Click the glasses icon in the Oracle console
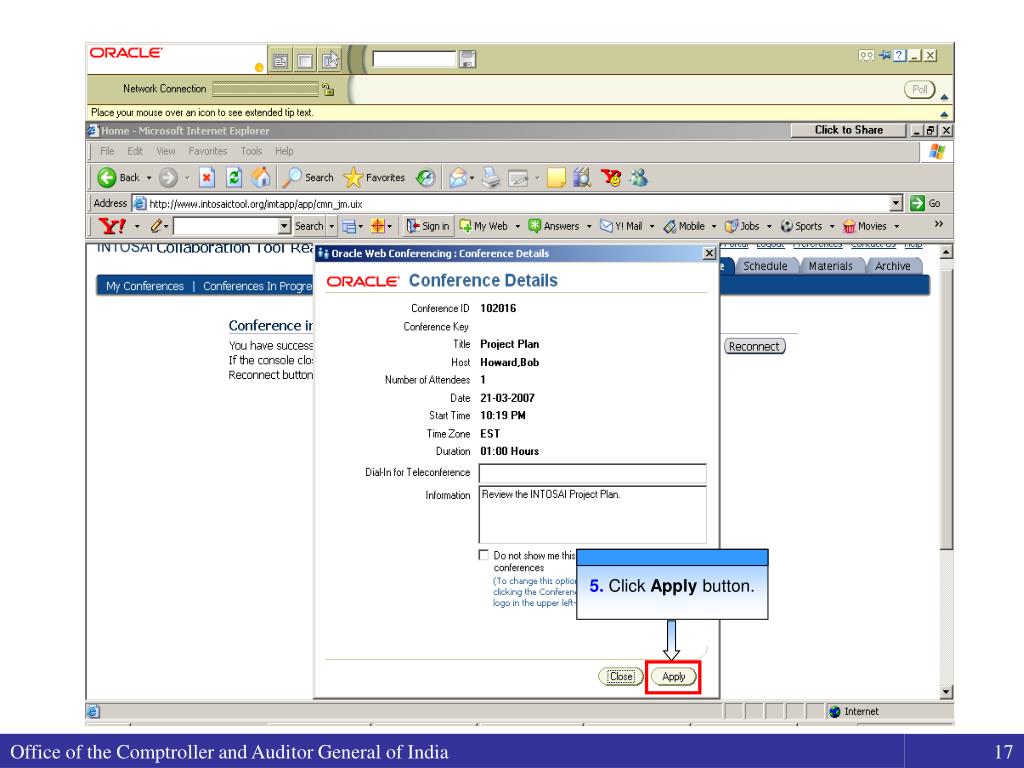1024x768 pixels. [x=866, y=56]
